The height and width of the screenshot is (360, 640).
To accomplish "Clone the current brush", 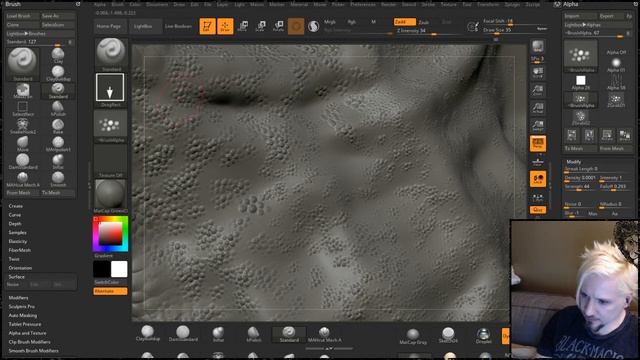I will [x=23, y=24].
